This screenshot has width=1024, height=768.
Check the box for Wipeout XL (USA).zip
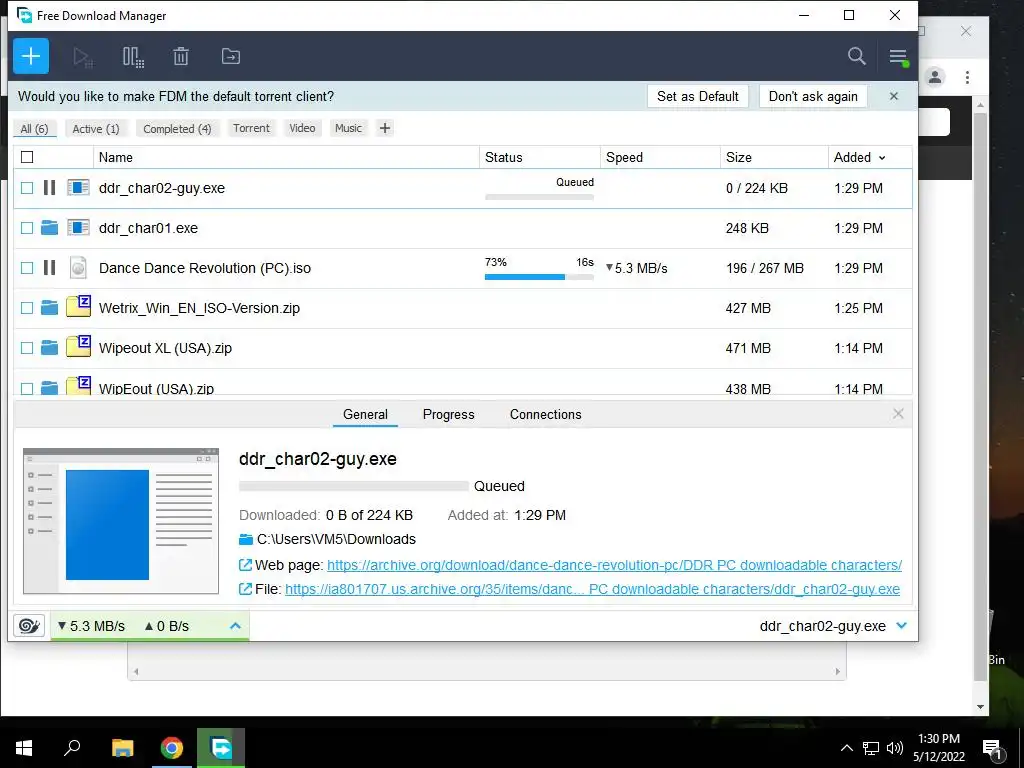coord(27,348)
